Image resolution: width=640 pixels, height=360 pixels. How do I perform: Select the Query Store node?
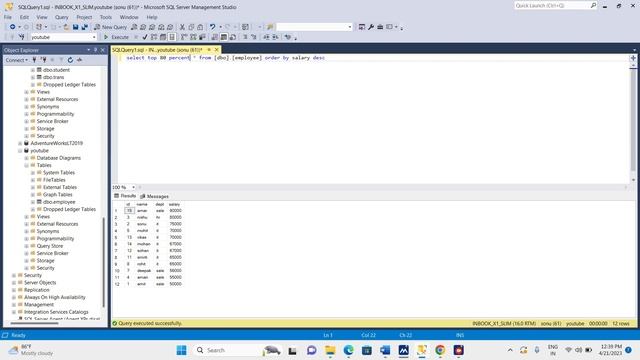pyautogui.click(x=50, y=246)
